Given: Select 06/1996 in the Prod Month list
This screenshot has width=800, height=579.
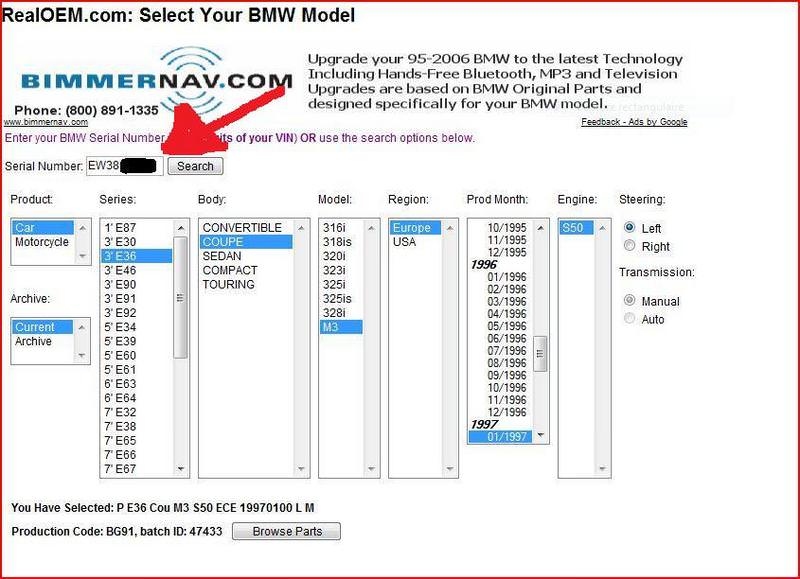Looking at the screenshot, I should [x=500, y=338].
